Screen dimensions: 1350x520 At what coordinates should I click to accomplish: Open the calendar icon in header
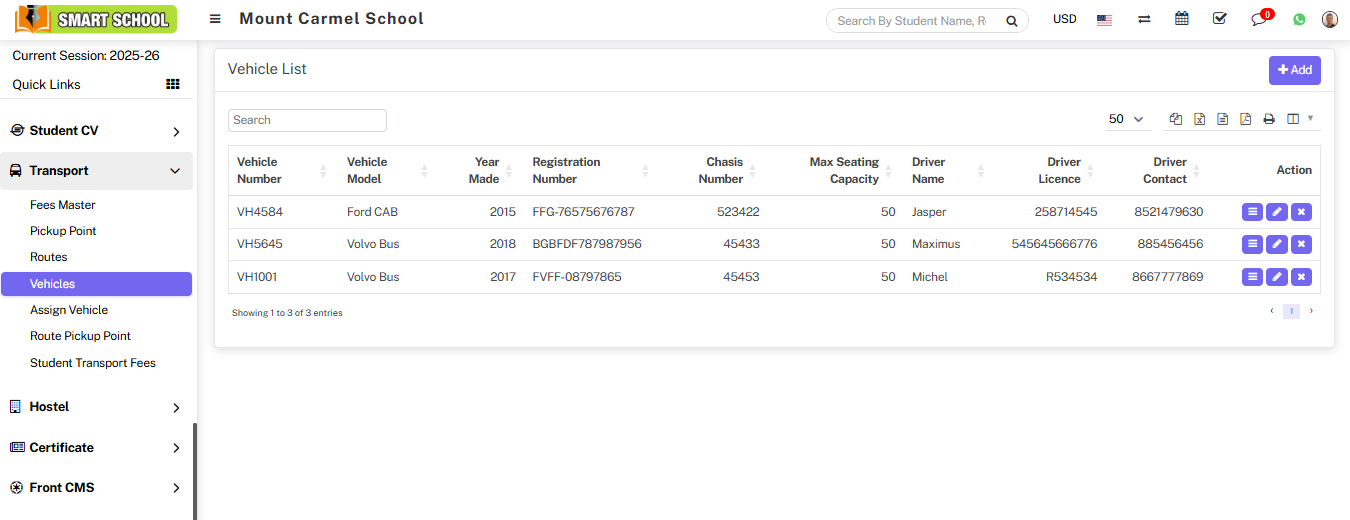(1181, 19)
